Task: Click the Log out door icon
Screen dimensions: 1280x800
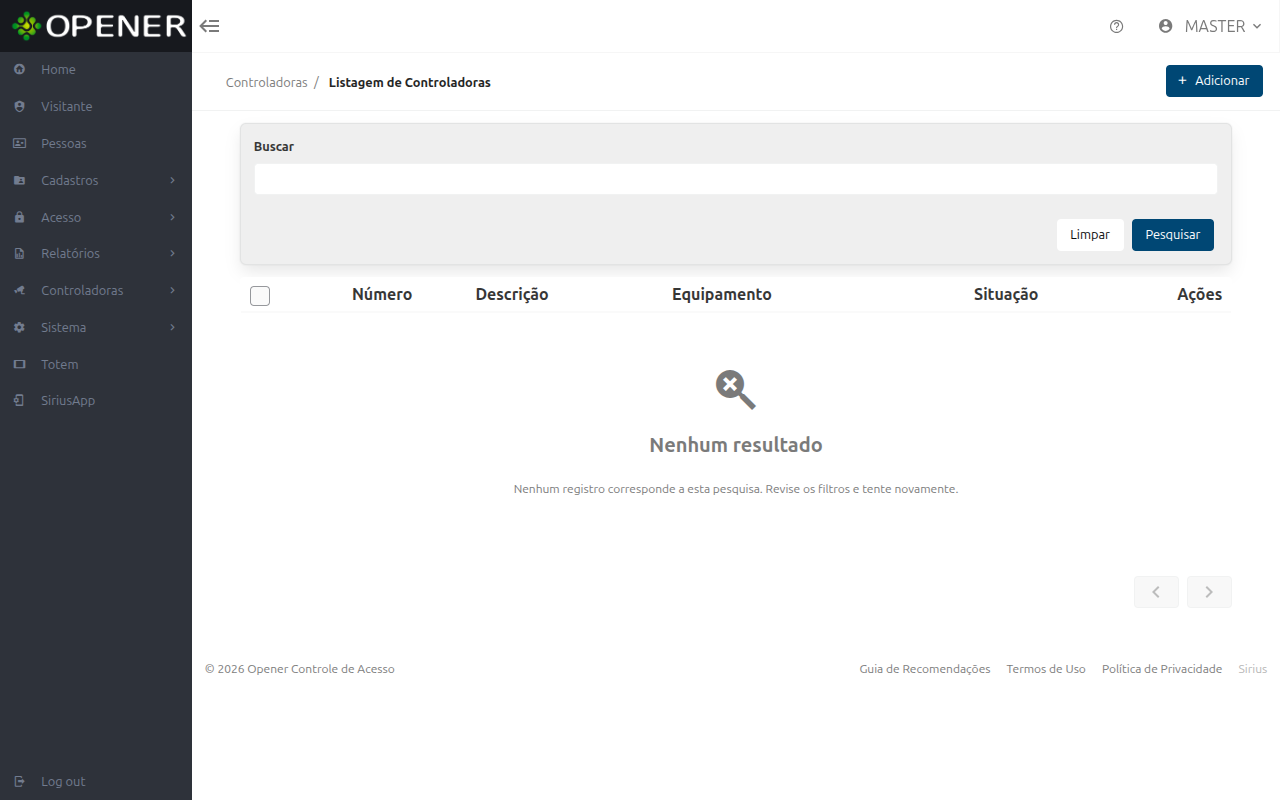Action: (x=19, y=782)
